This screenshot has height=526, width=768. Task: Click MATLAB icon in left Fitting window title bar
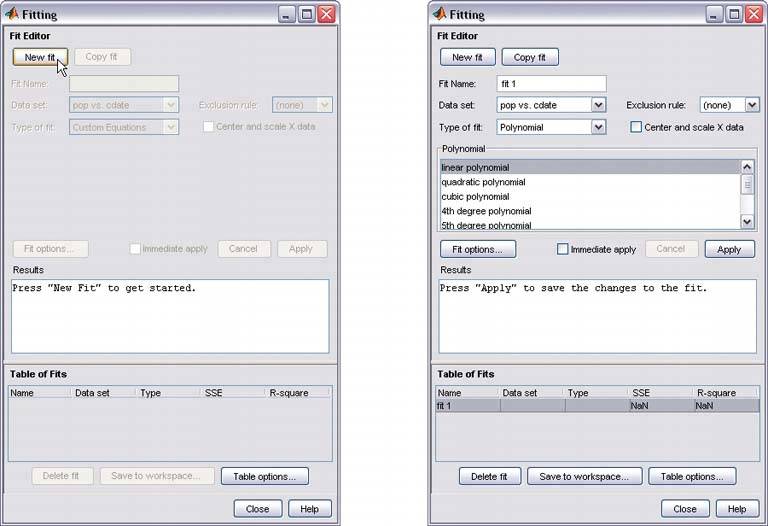pos(14,14)
